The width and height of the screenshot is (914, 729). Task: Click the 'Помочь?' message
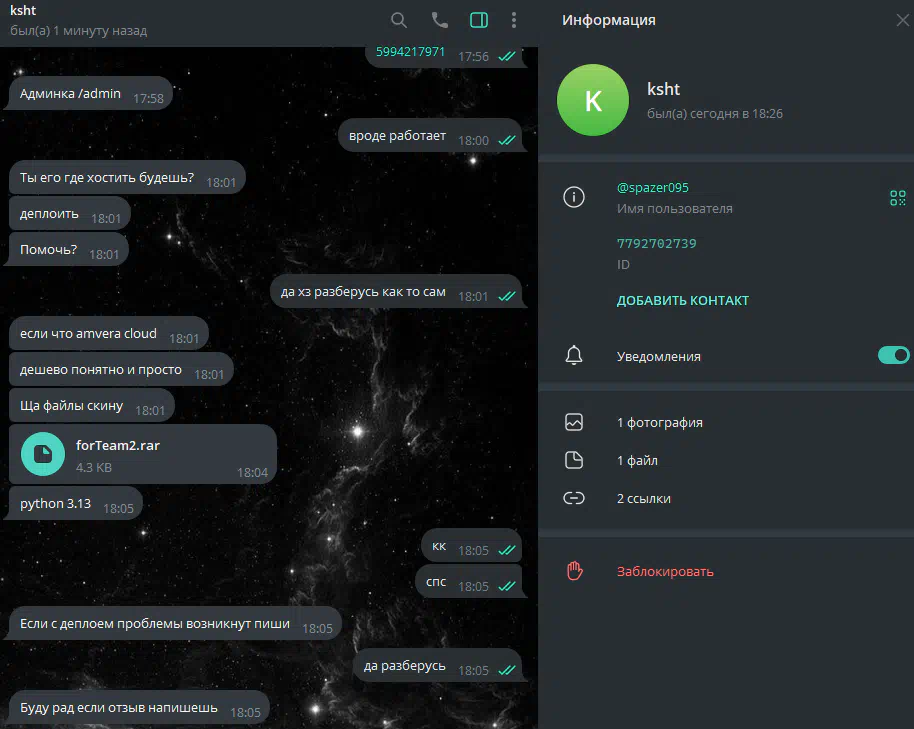[69, 249]
